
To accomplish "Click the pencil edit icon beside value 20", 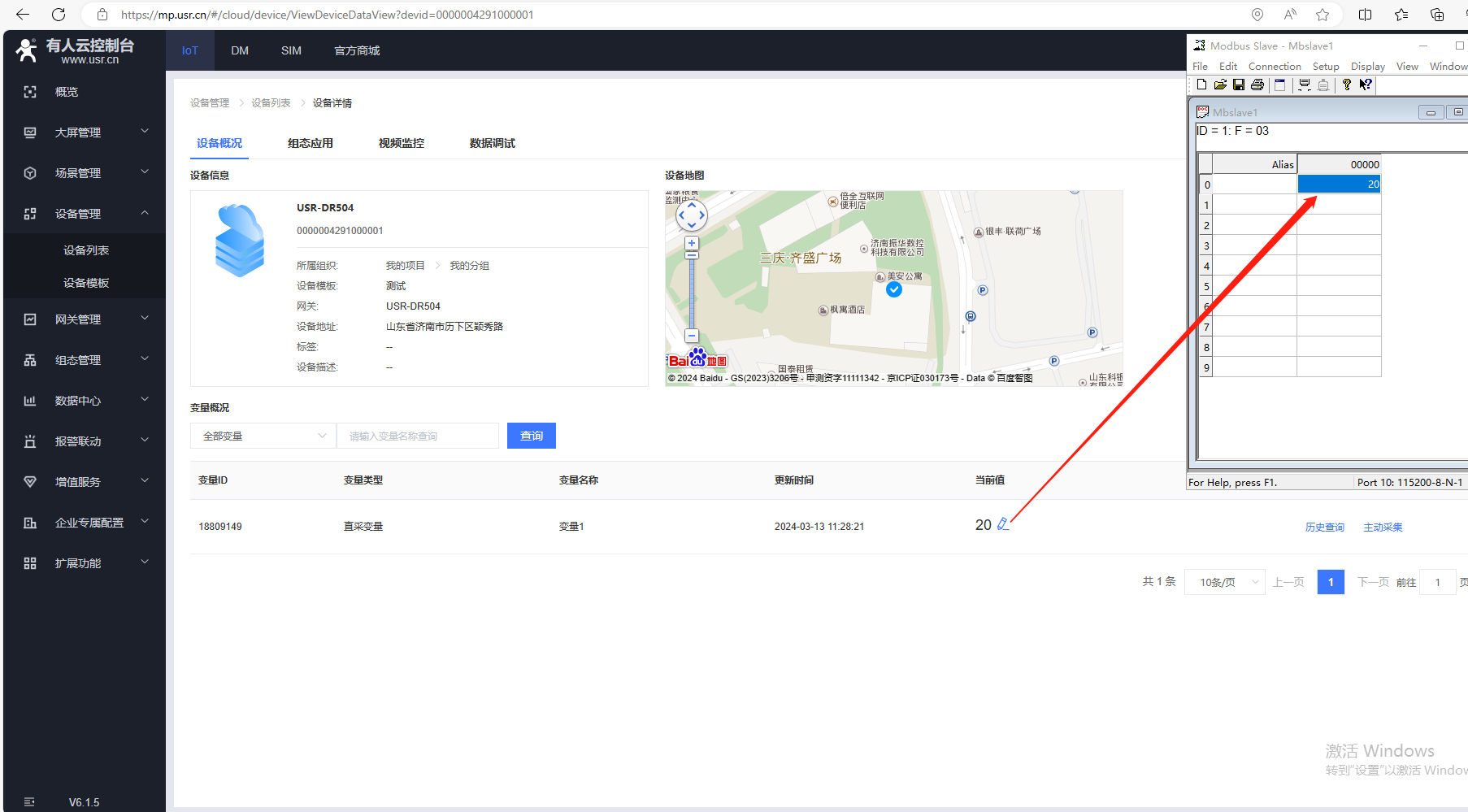I will 1003,524.
